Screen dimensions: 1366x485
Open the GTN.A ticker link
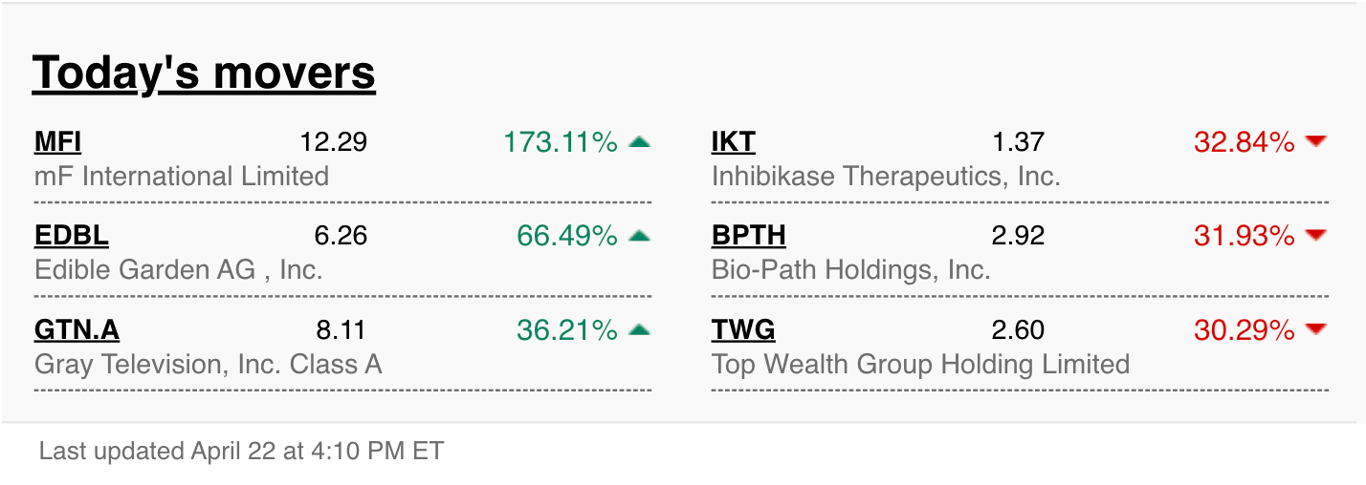click(77, 330)
